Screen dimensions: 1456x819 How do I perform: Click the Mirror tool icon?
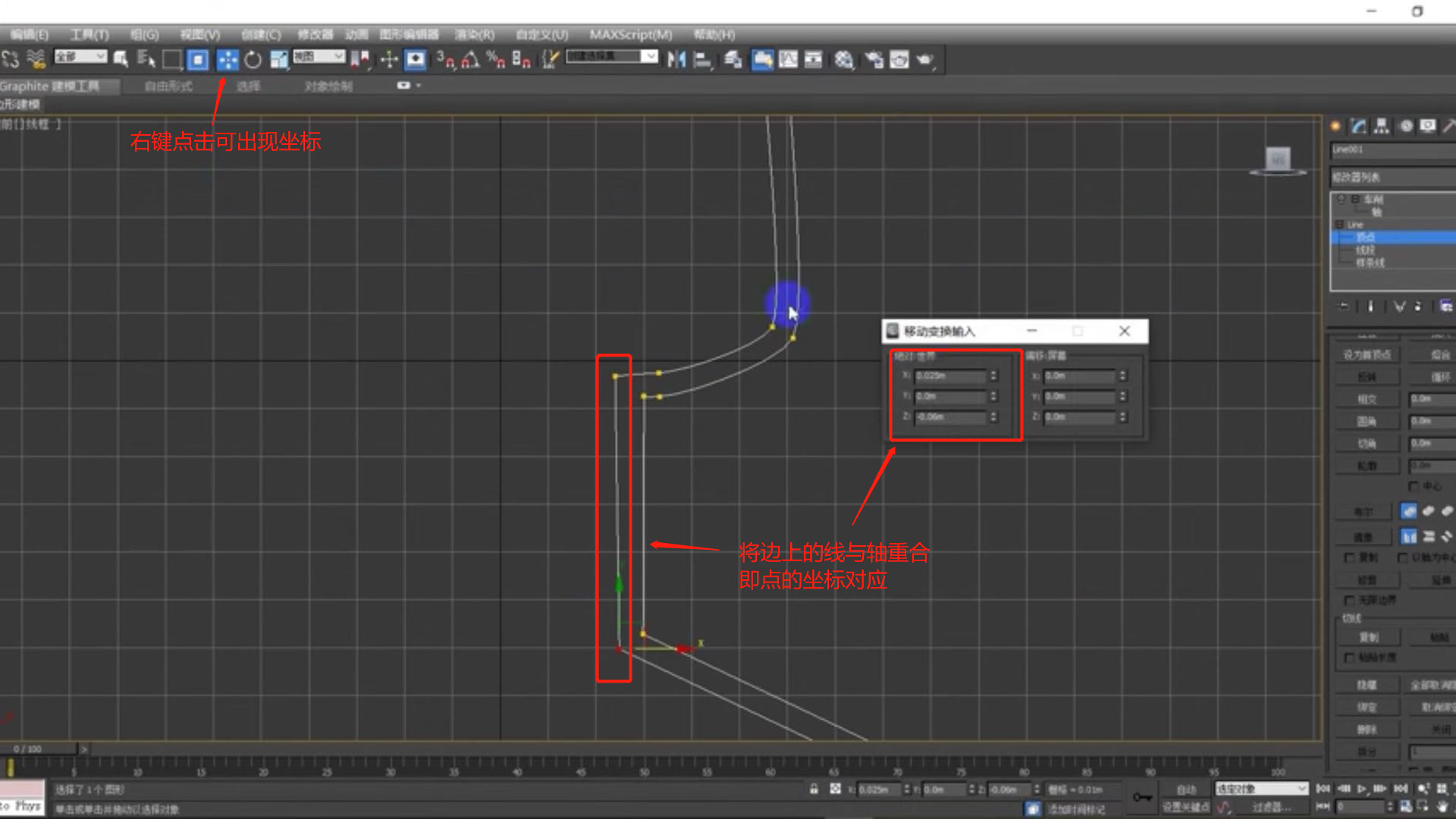pyautogui.click(x=676, y=60)
